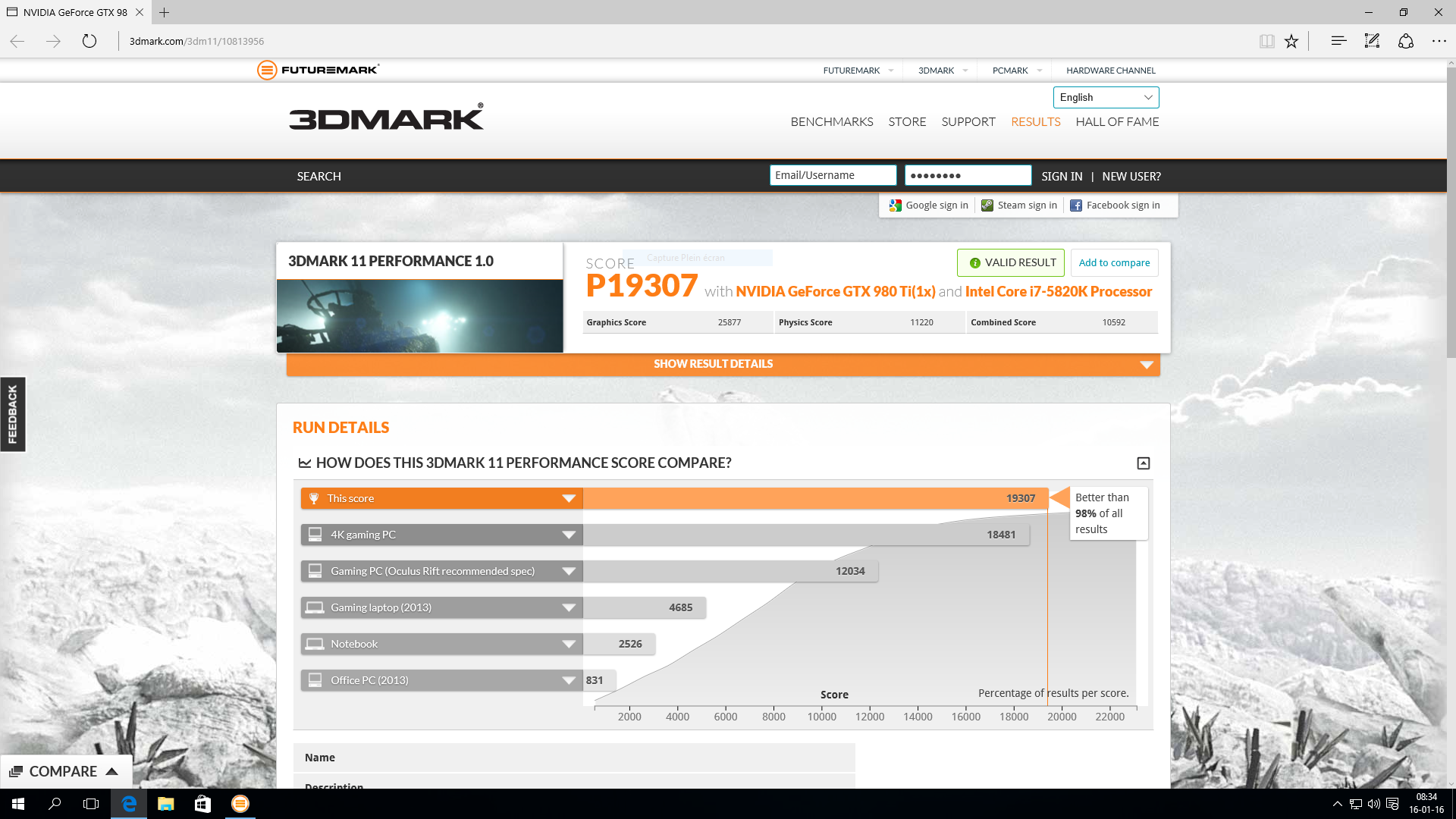Open the Benchmarks menu item
1456x819 pixels.
832,121
